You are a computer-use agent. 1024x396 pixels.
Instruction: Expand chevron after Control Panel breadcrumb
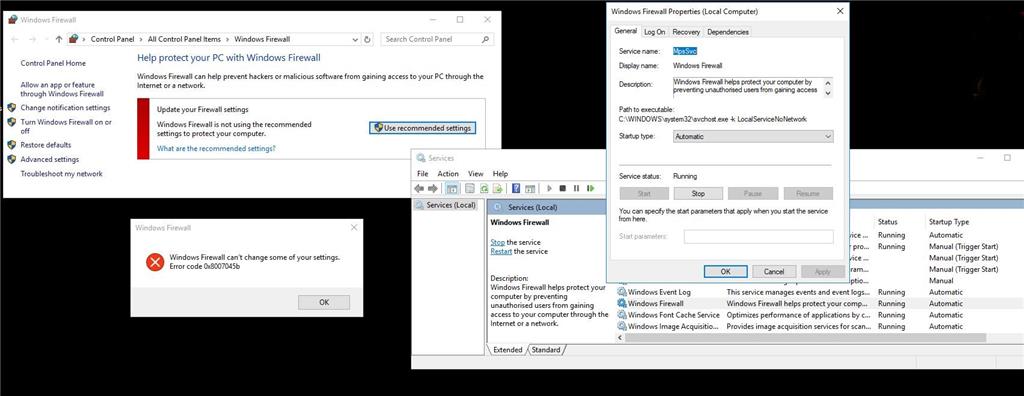(141, 39)
